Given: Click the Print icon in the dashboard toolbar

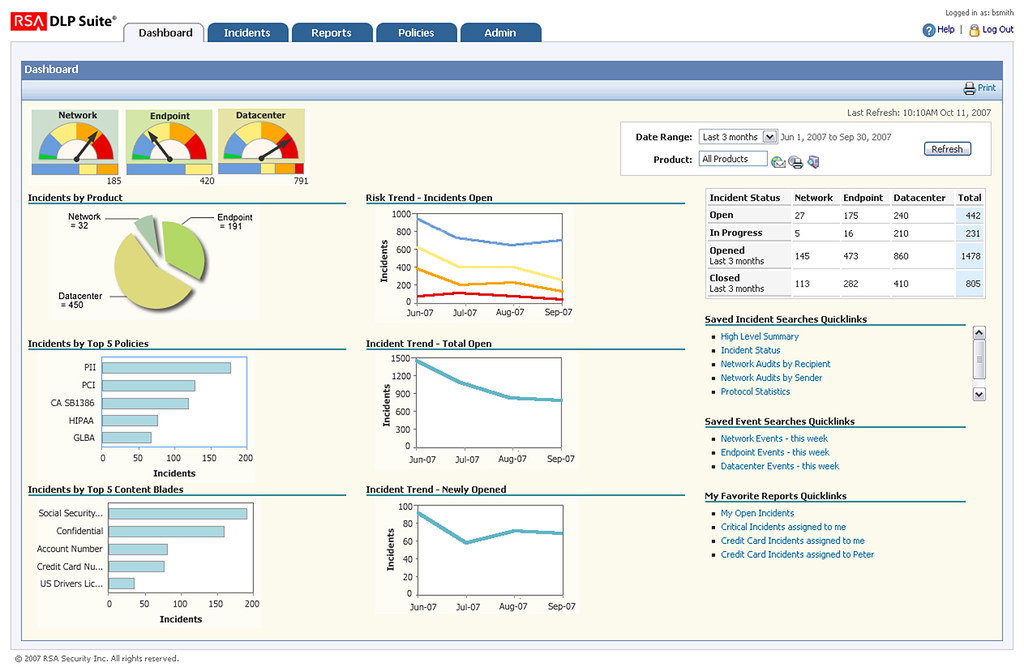Looking at the screenshot, I should coord(969,88).
